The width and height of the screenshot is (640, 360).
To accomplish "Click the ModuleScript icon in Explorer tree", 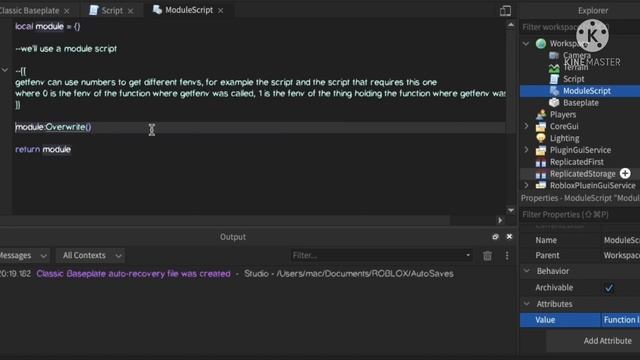I will coord(554,91).
